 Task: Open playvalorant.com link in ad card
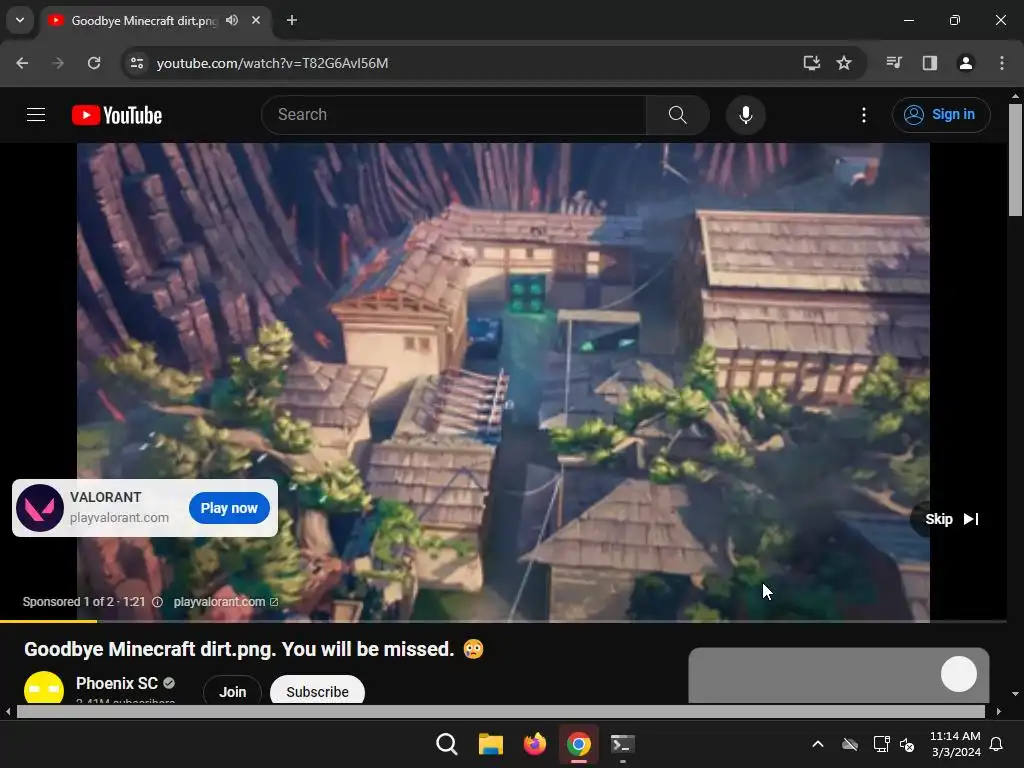(x=120, y=517)
